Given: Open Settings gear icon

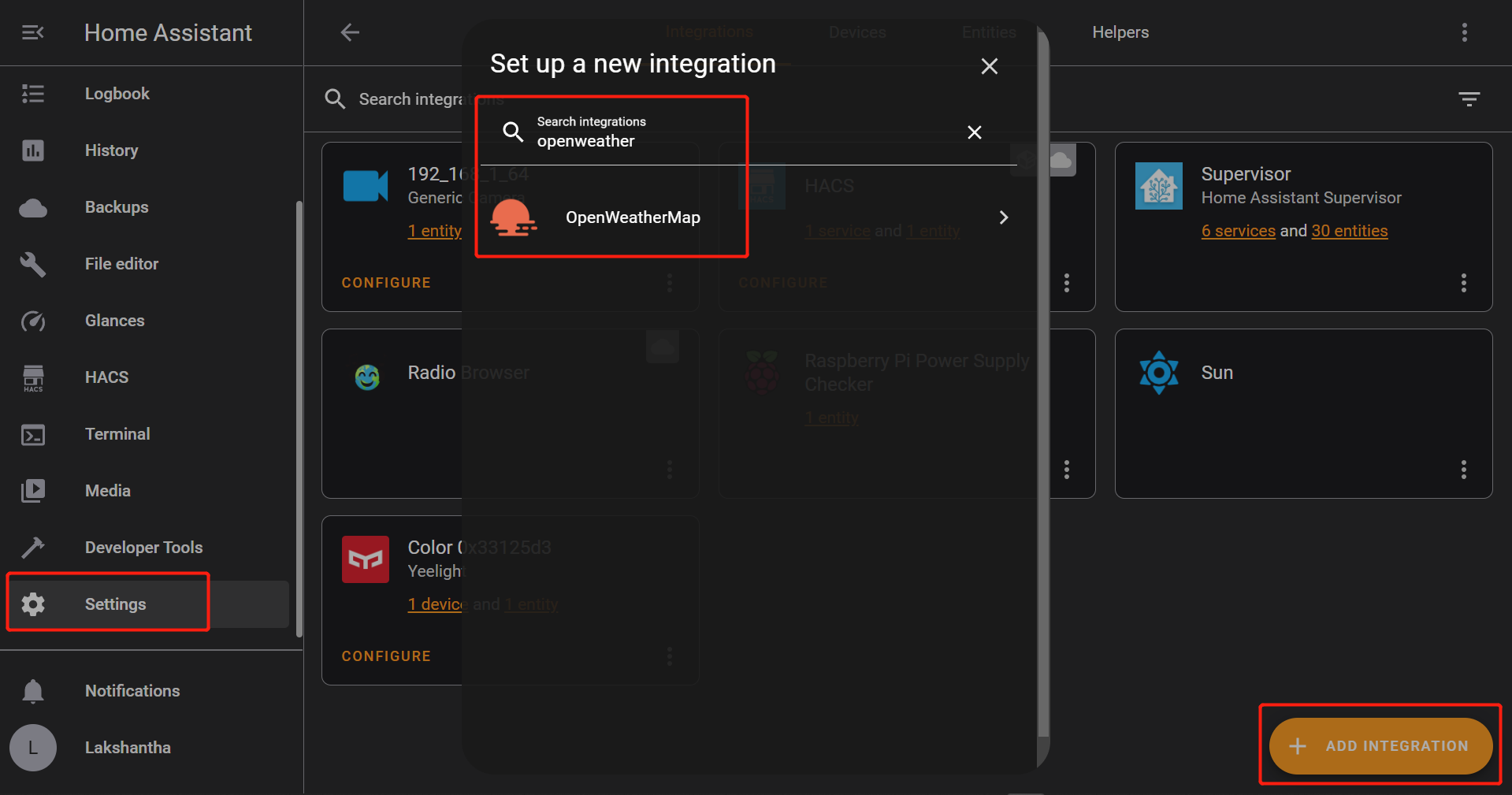Looking at the screenshot, I should 32,604.
